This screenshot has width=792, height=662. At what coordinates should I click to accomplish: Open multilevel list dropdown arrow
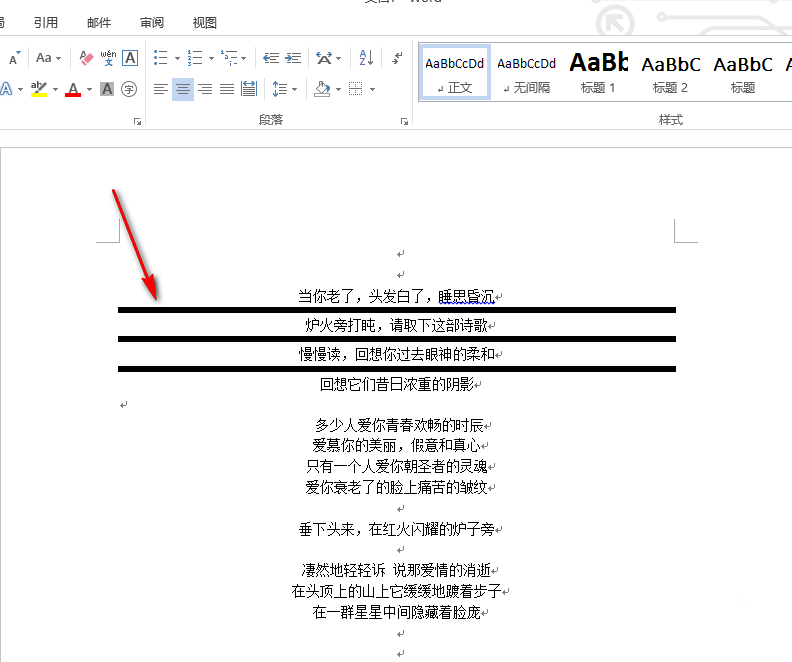pyautogui.click(x=243, y=58)
